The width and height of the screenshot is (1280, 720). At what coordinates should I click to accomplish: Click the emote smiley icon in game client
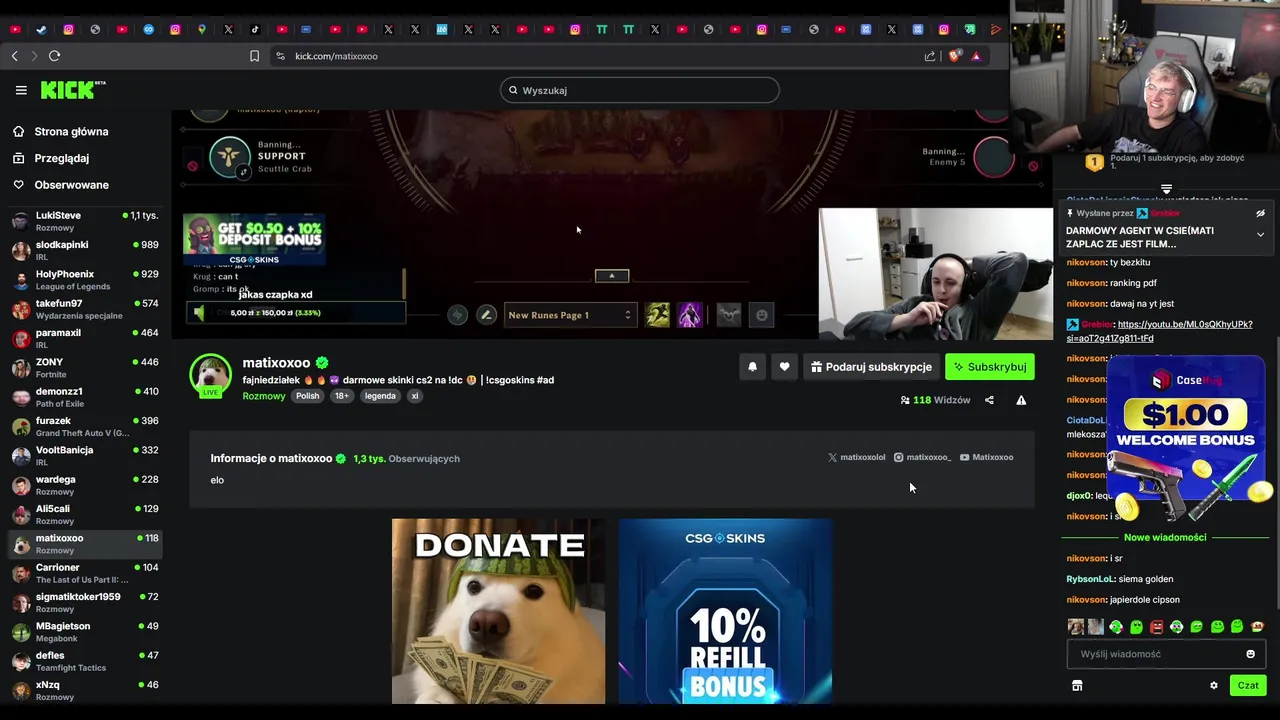tap(762, 315)
